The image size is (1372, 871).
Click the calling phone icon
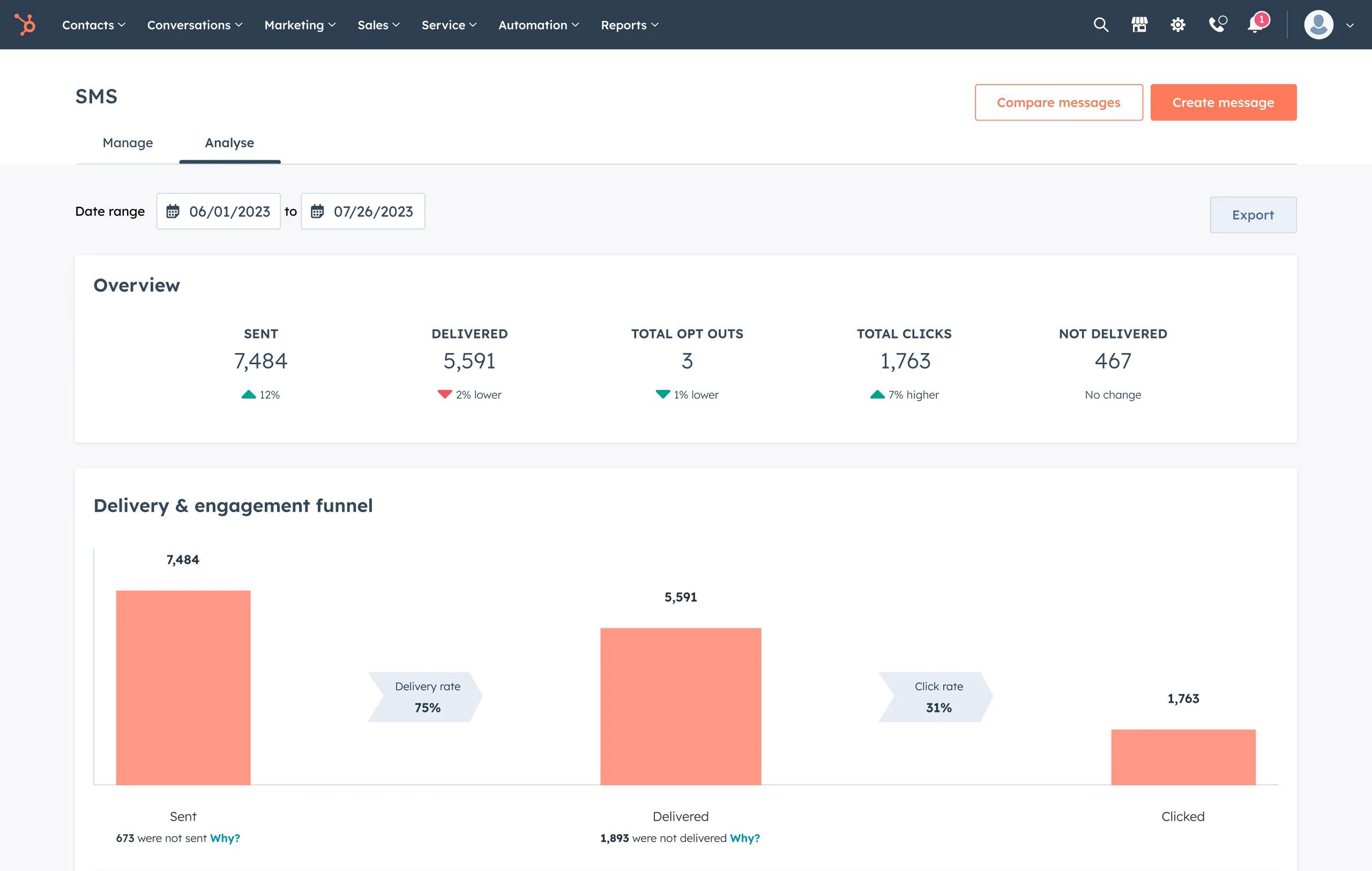point(1217,25)
